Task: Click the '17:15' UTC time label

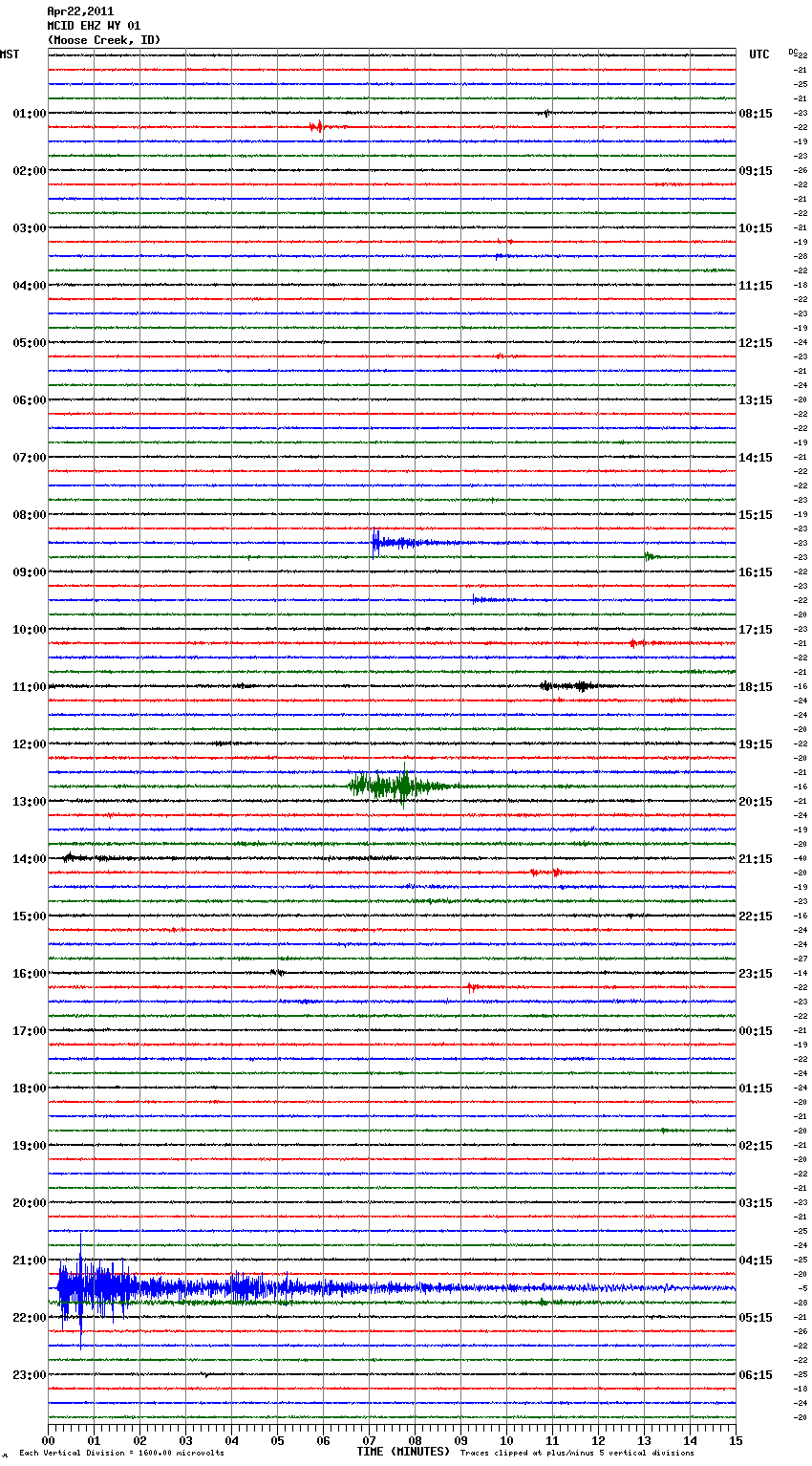Action: 756,630
